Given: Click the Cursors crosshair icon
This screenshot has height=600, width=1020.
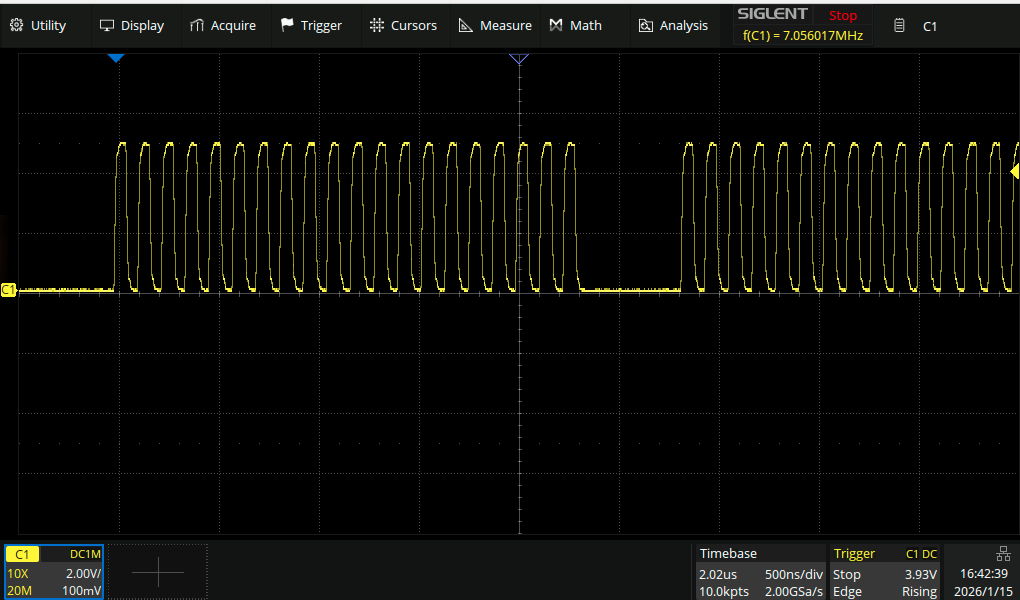Looking at the screenshot, I should click(377, 25).
